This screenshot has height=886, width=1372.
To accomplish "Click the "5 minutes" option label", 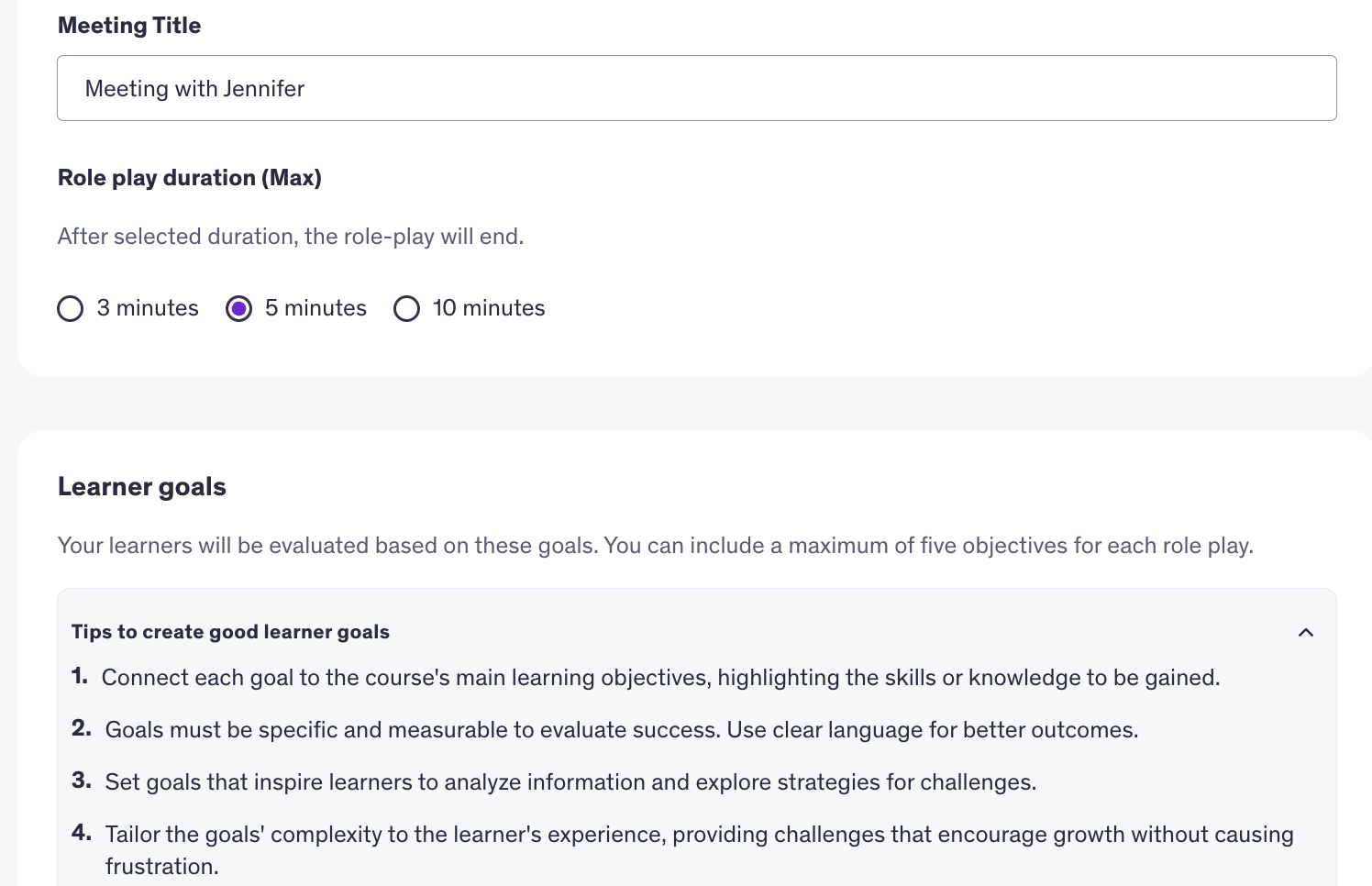I will click(x=315, y=308).
